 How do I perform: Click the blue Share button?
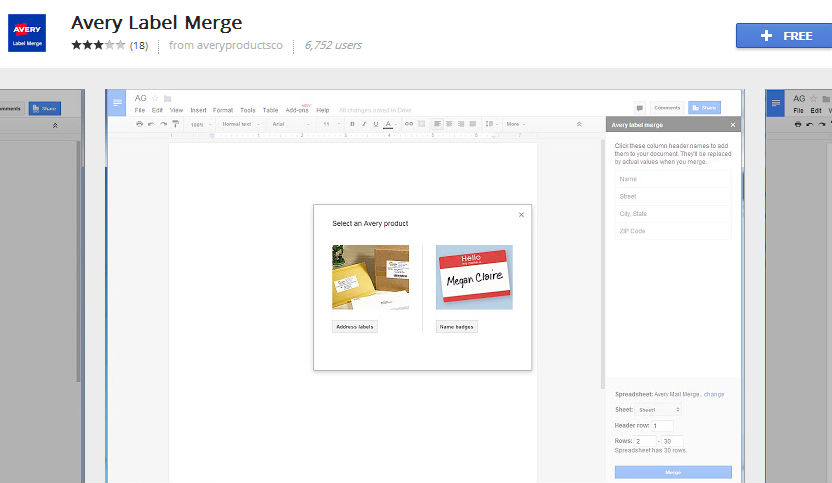click(704, 108)
